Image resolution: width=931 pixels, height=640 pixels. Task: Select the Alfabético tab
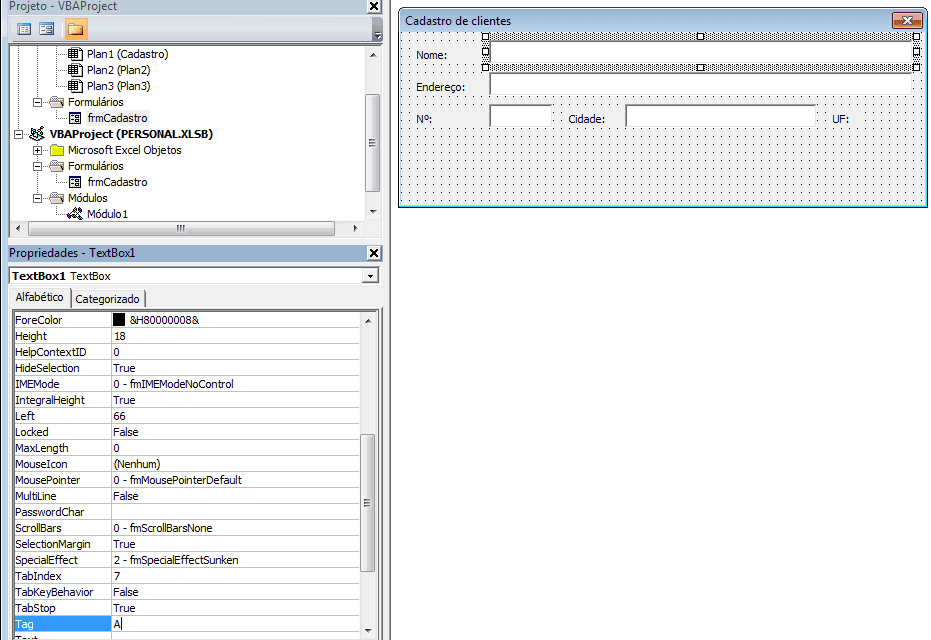(39, 298)
